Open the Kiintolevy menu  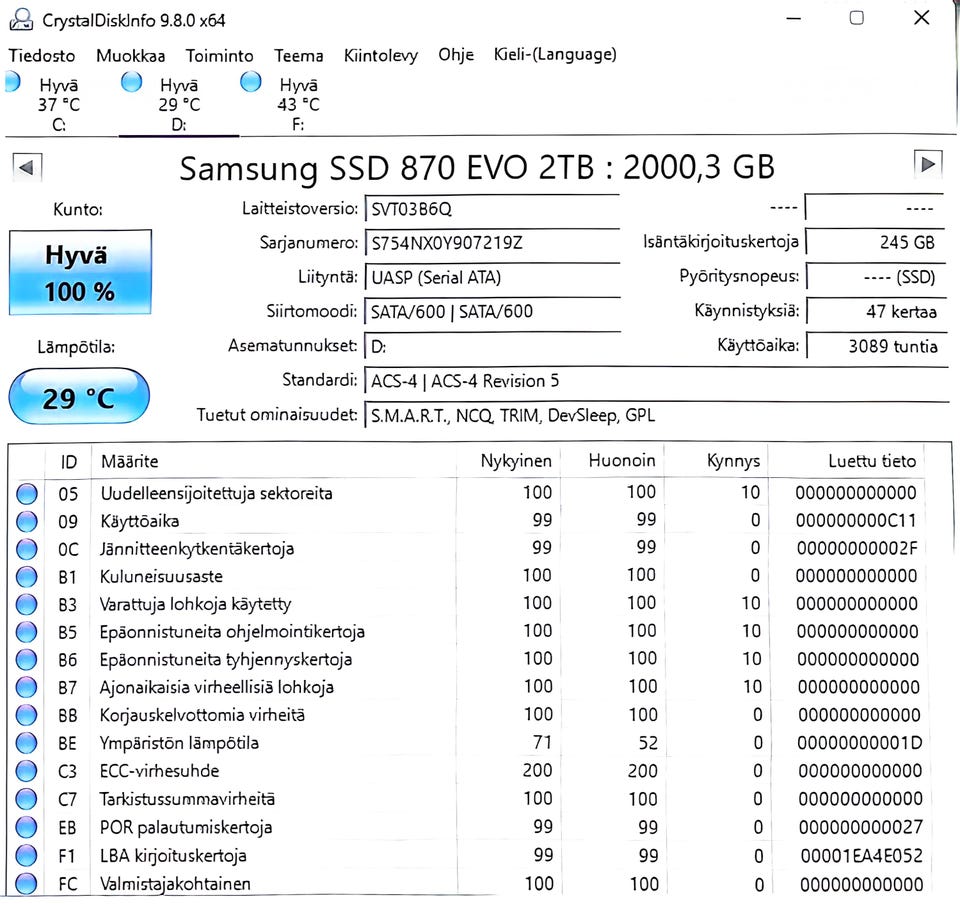[x=380, y=56]
